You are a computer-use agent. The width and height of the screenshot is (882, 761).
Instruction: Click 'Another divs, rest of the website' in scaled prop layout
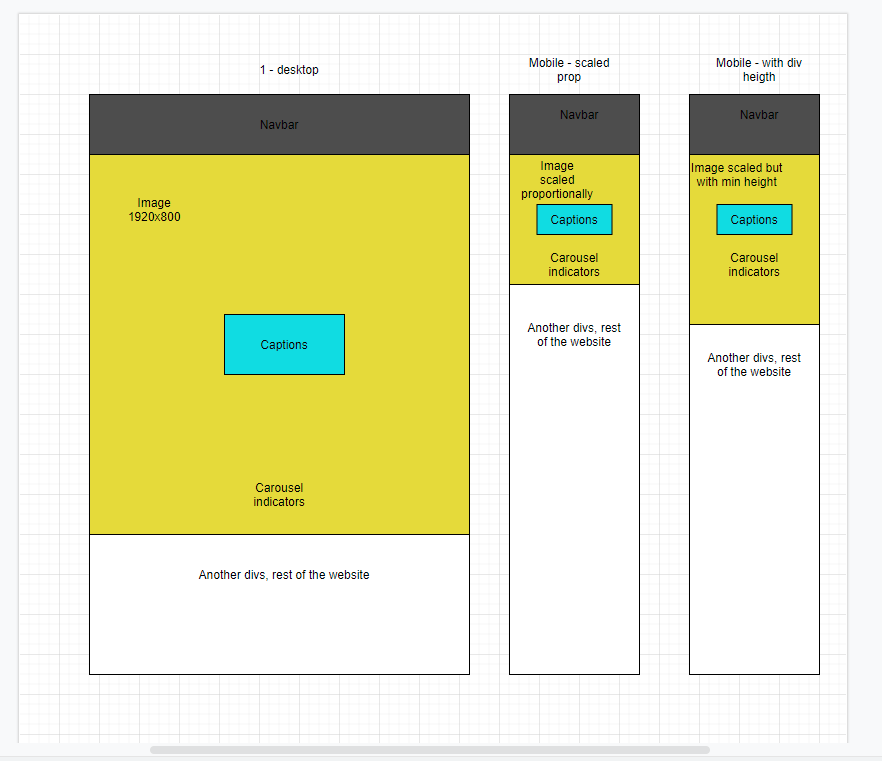574,335
